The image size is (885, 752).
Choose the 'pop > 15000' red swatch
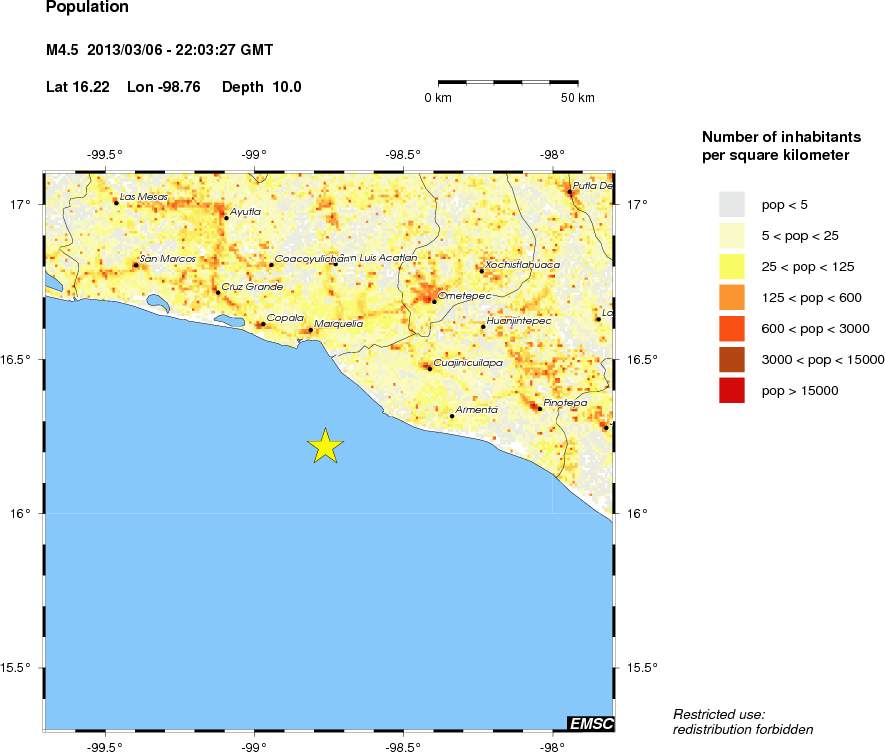click(732, 390)
